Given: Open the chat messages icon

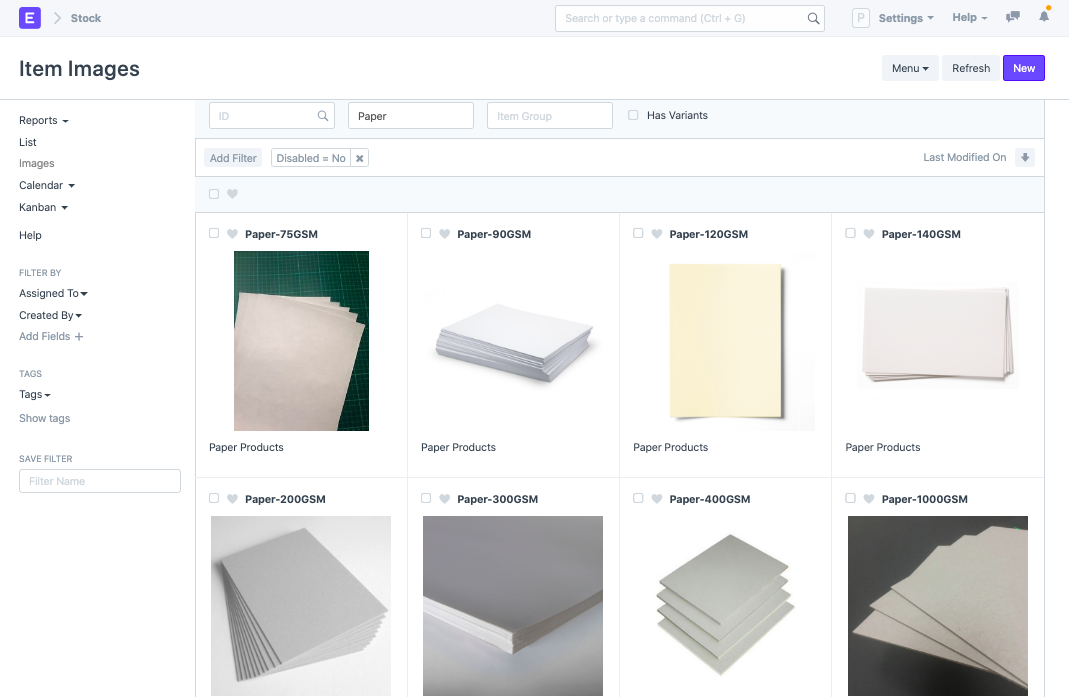Looking at the screenshot, I should (x=1013, y=18).
